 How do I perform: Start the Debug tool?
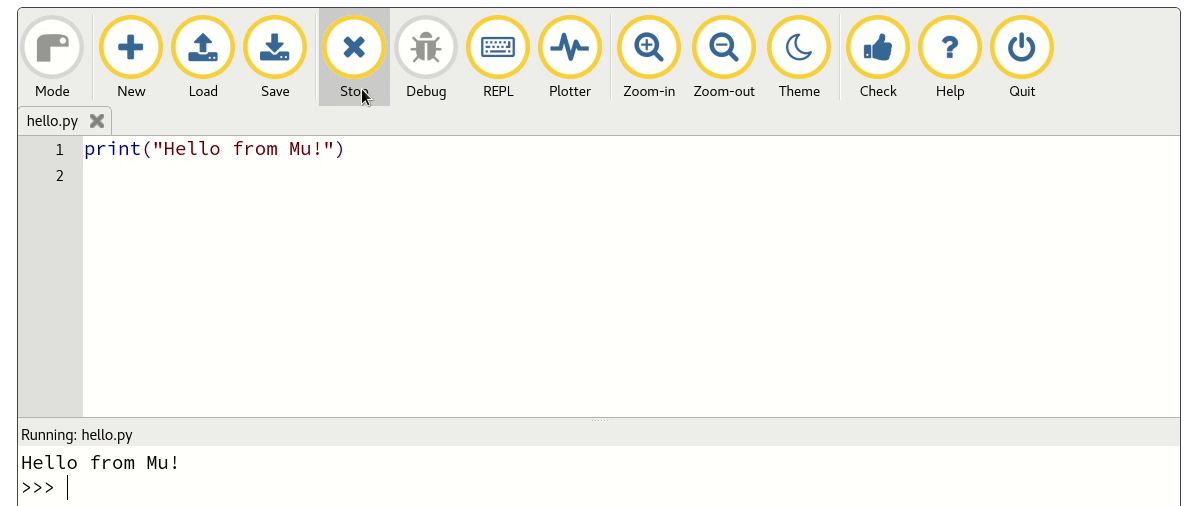[426, 57]
